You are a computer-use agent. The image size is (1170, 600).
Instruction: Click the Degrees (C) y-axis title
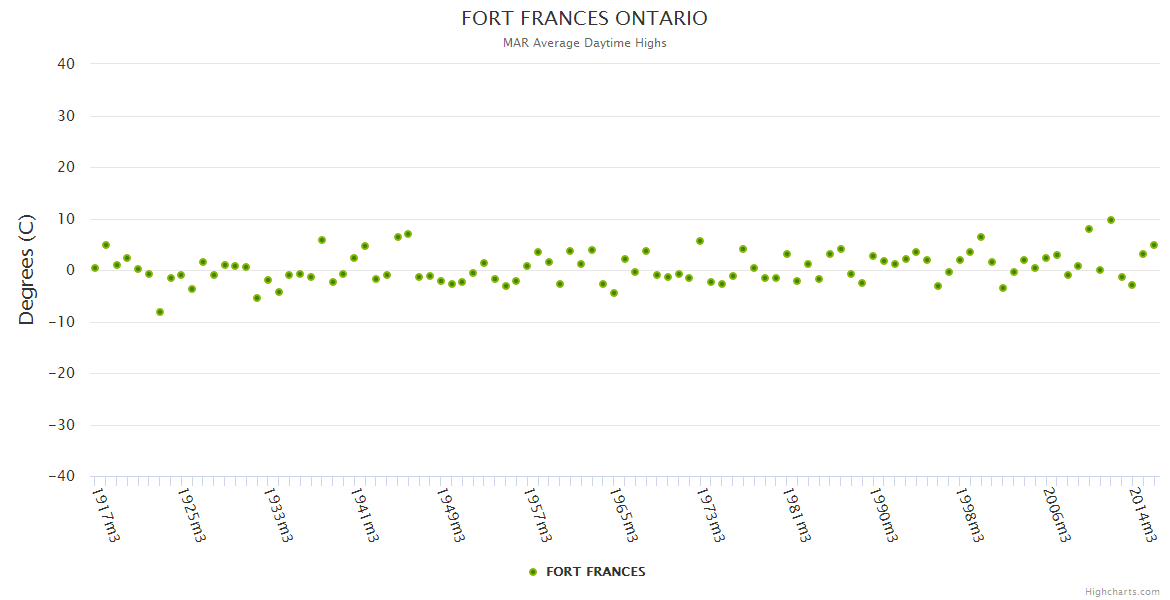[27, 269]
